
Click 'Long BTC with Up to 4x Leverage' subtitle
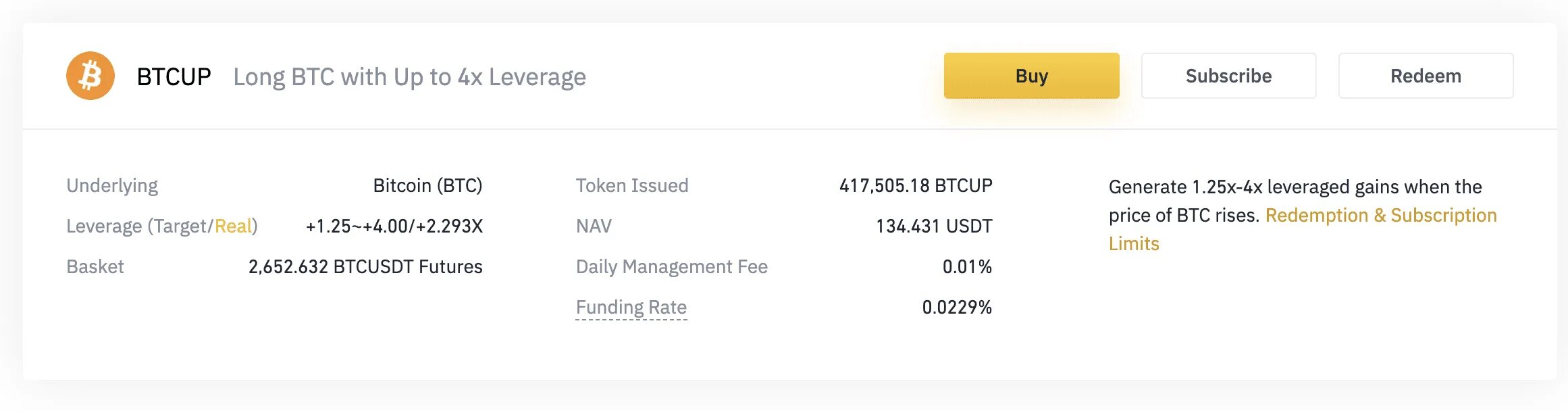[409, 77]
